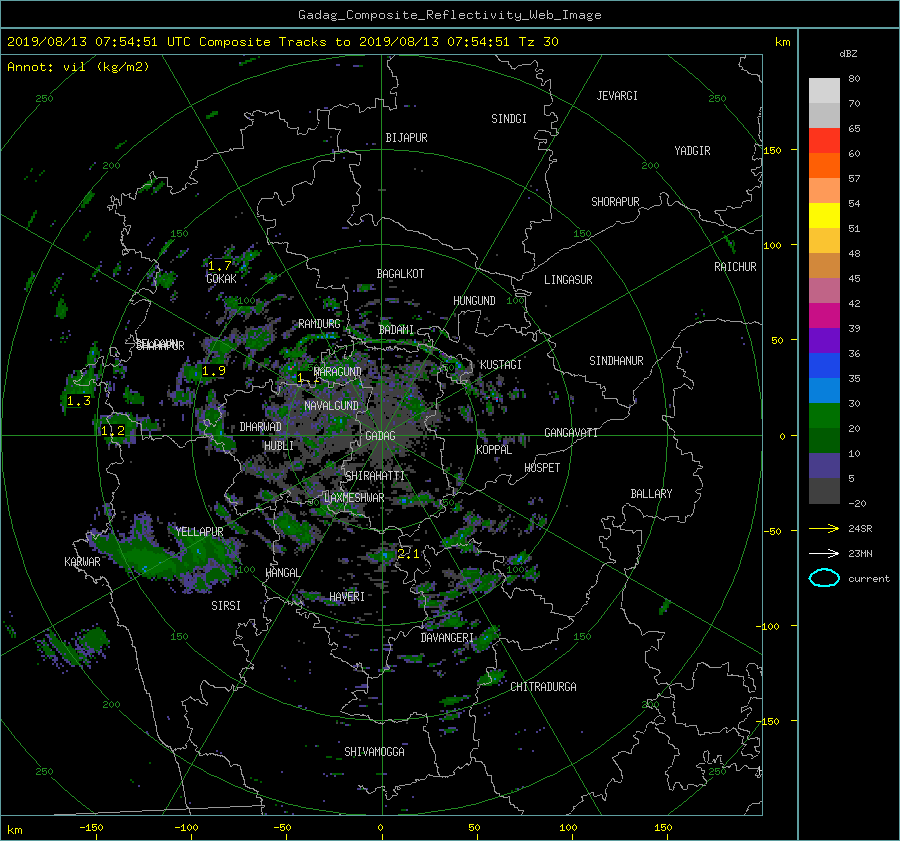
Task: Click the GANGAVATI city label
Action: [571, 433]
